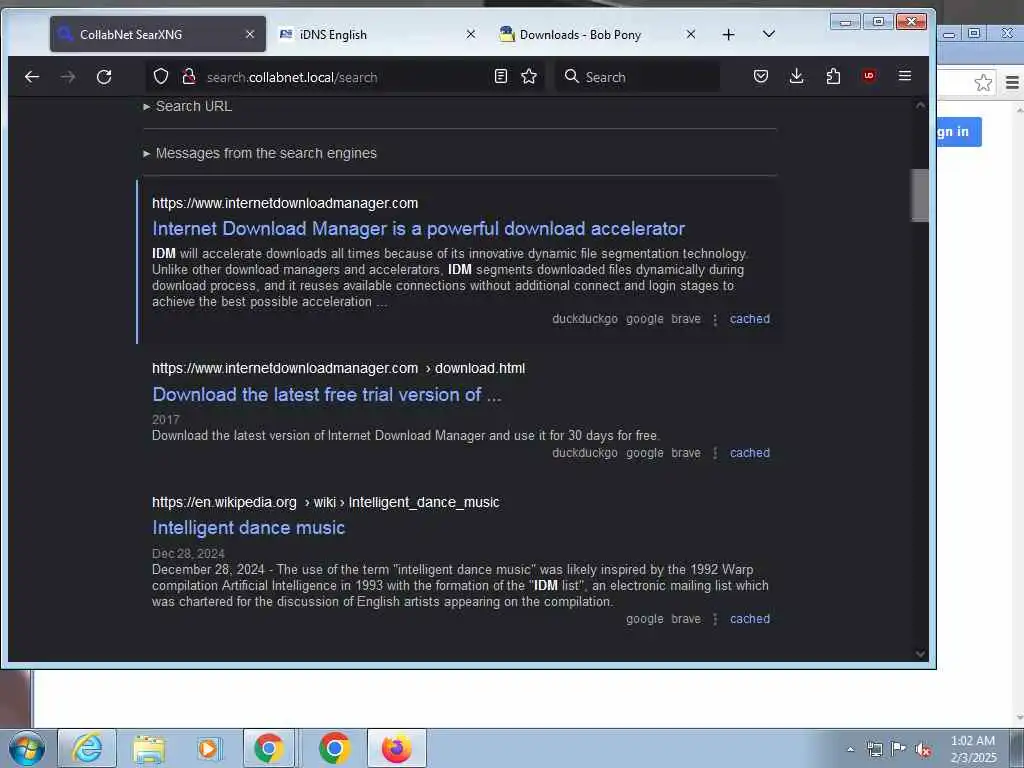Click the network tray icon
Screen dimensions: 1024x768
pos(874,749)
